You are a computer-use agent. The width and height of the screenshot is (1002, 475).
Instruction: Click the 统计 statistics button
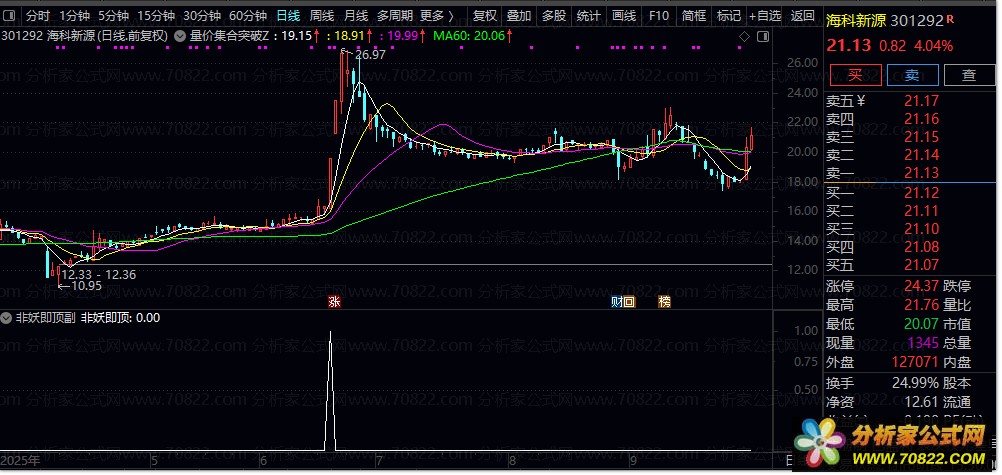click(589, 16)
